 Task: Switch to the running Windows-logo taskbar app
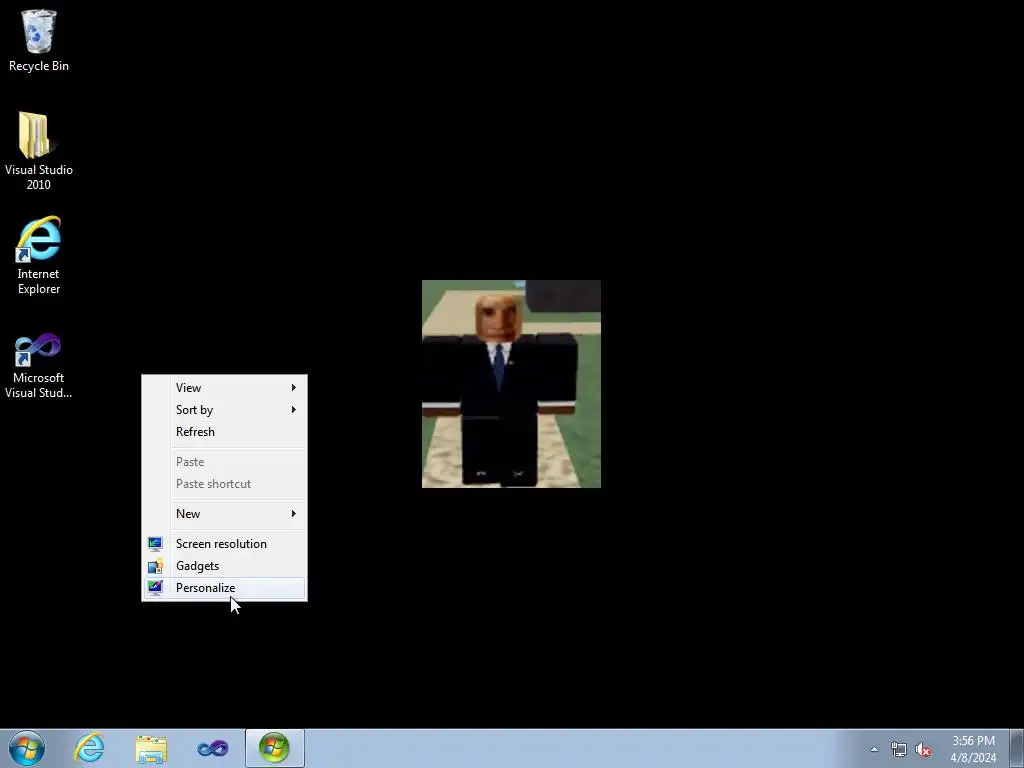point(274,748)
